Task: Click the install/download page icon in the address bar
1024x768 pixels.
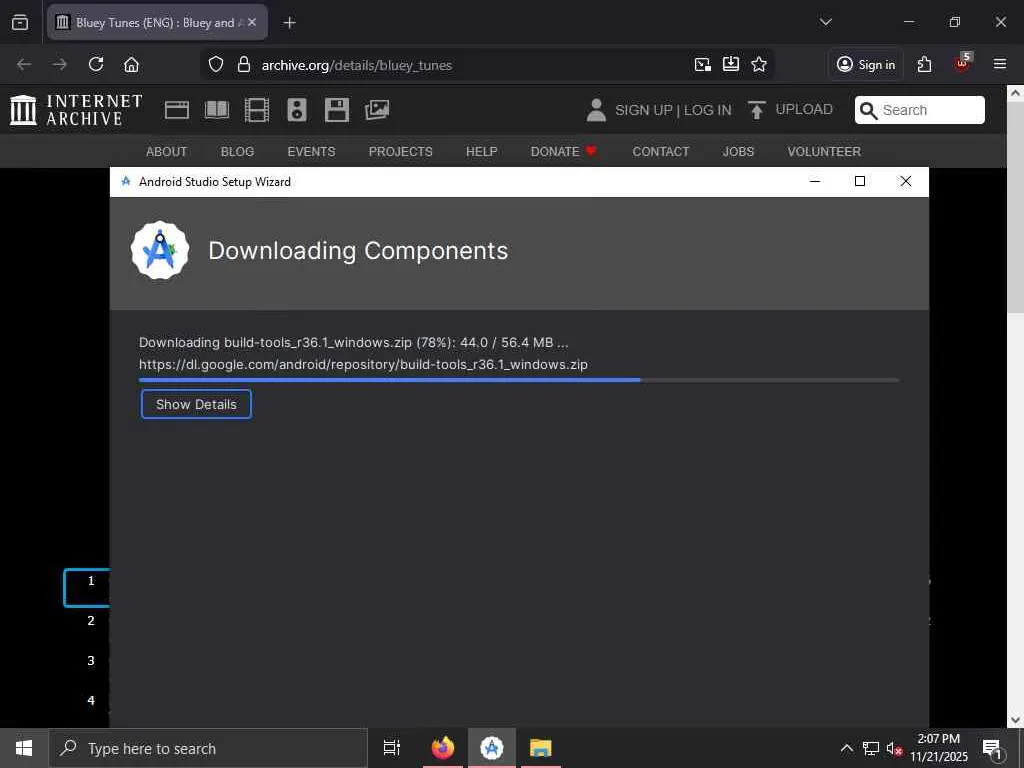Action: pos(731,64)
